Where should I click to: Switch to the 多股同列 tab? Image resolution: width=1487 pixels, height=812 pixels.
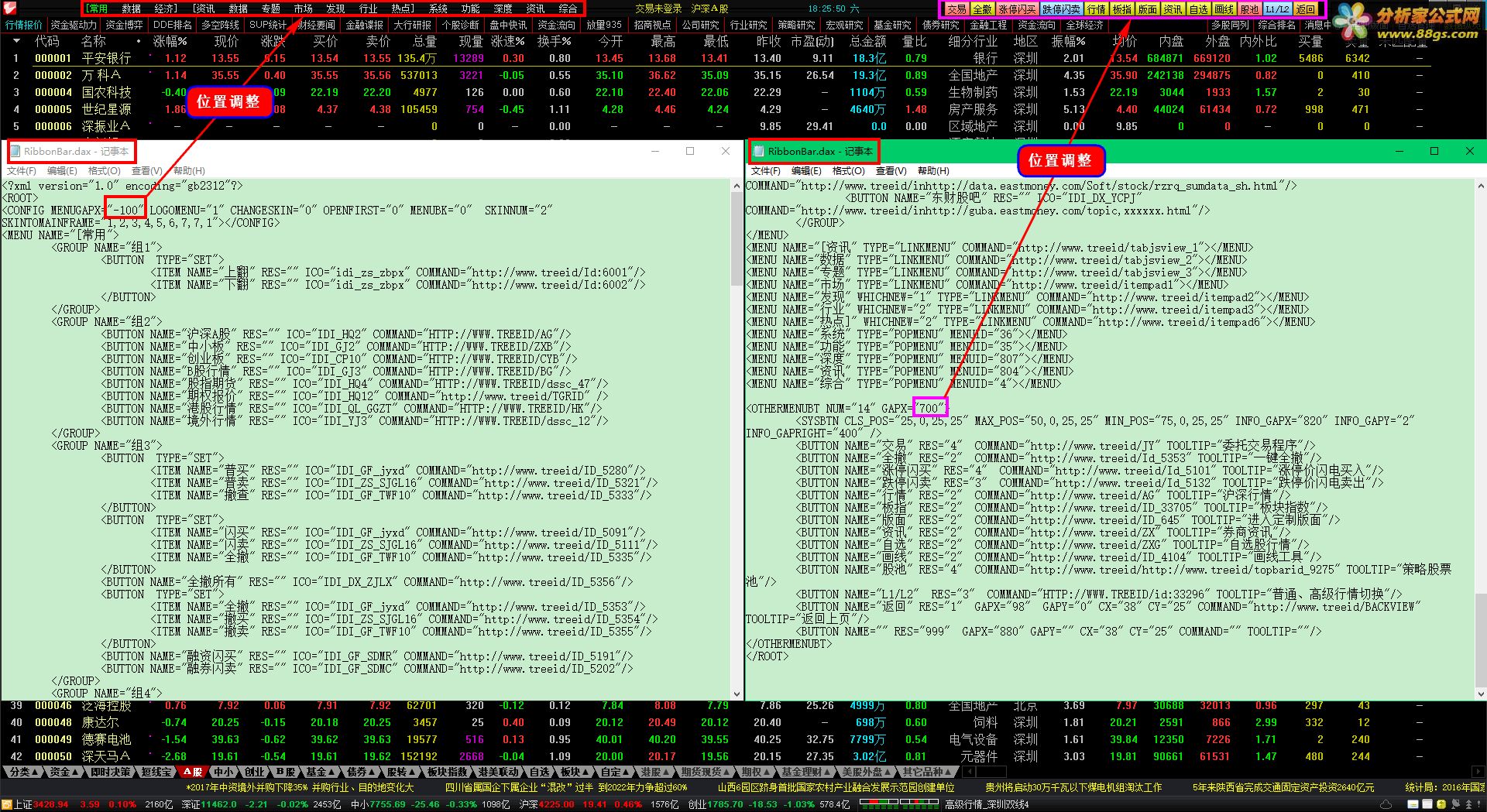[1230, 25]
